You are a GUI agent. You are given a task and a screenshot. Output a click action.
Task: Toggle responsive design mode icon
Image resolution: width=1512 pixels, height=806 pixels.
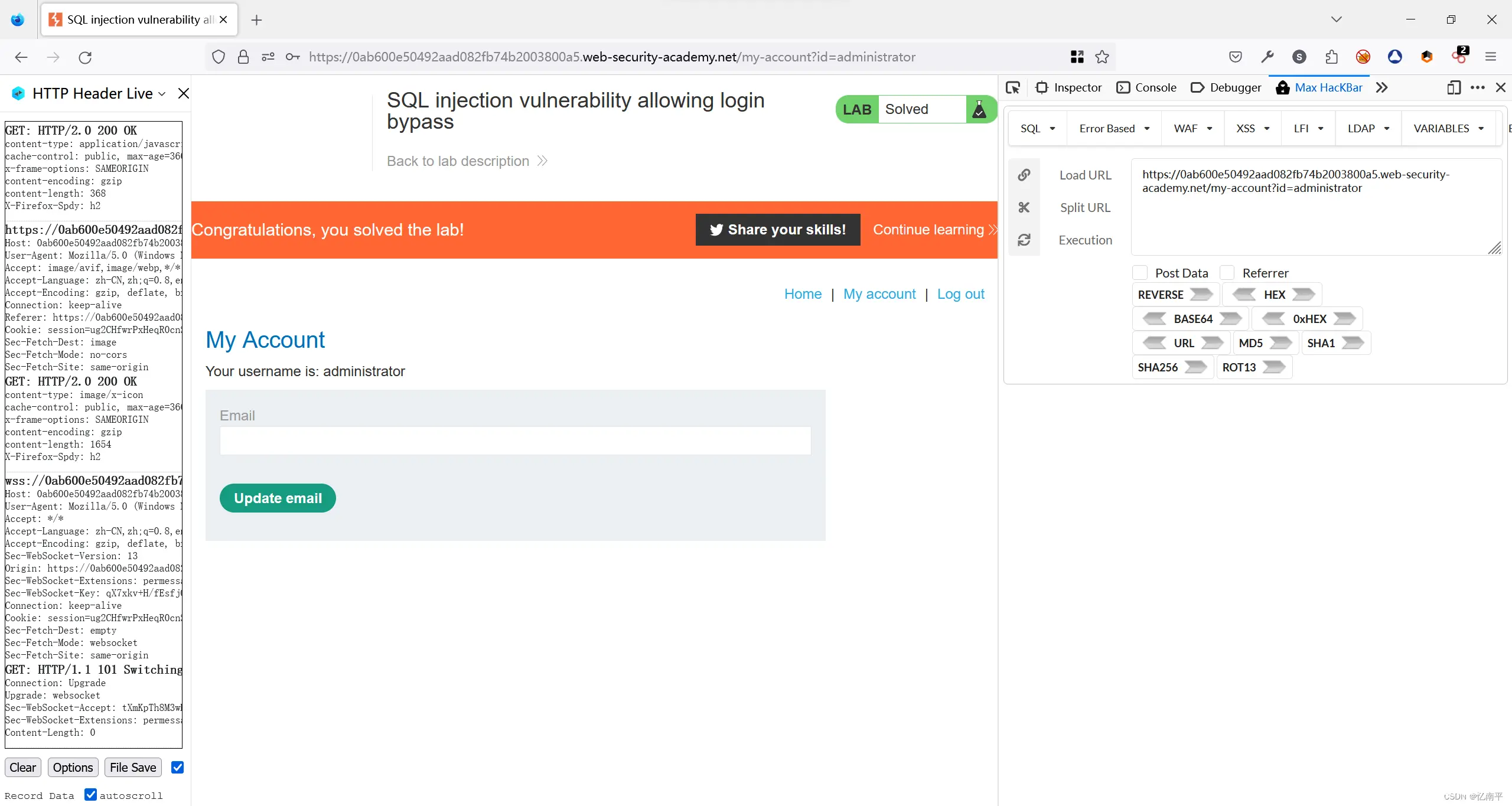(x=1454, y=87)
